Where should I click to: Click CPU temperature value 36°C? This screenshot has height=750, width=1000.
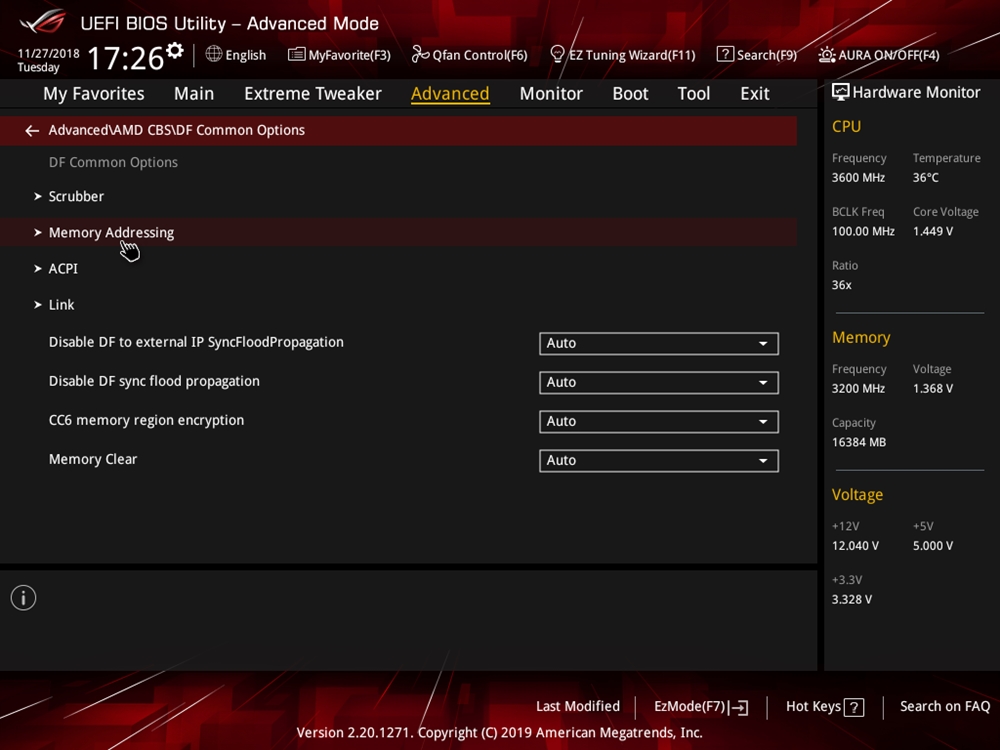tap(925, 178)
